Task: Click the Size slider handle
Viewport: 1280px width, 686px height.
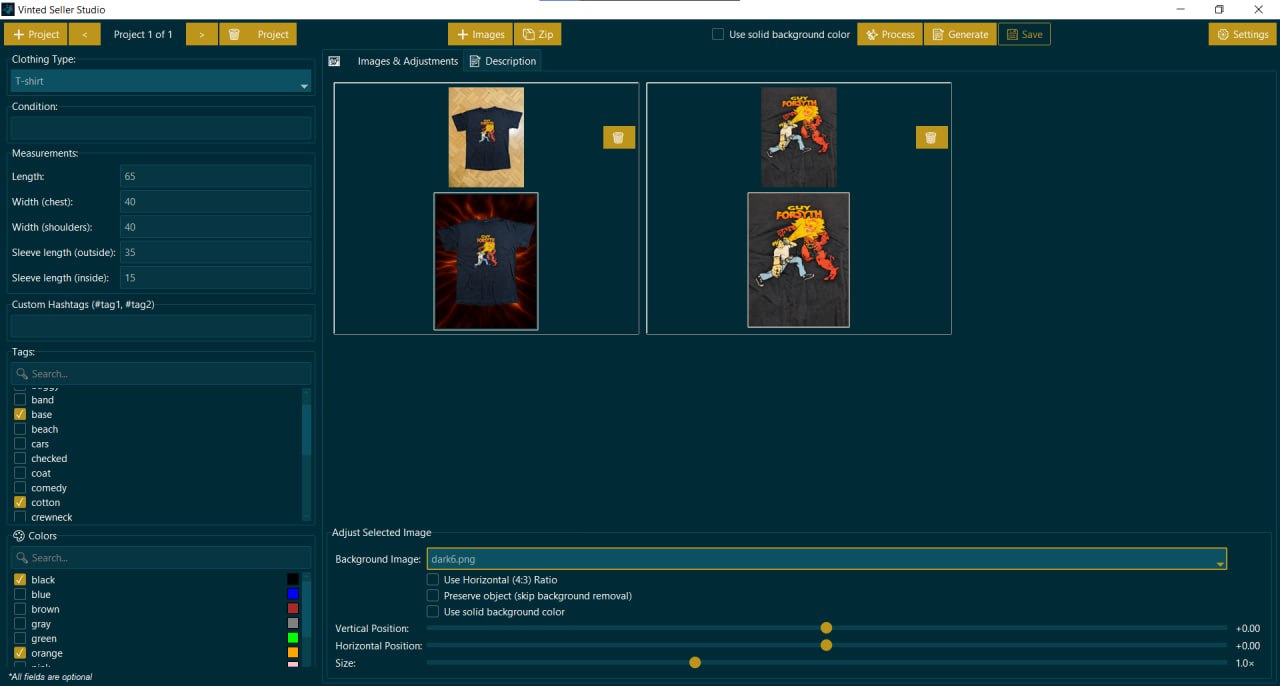Action: 695,663
